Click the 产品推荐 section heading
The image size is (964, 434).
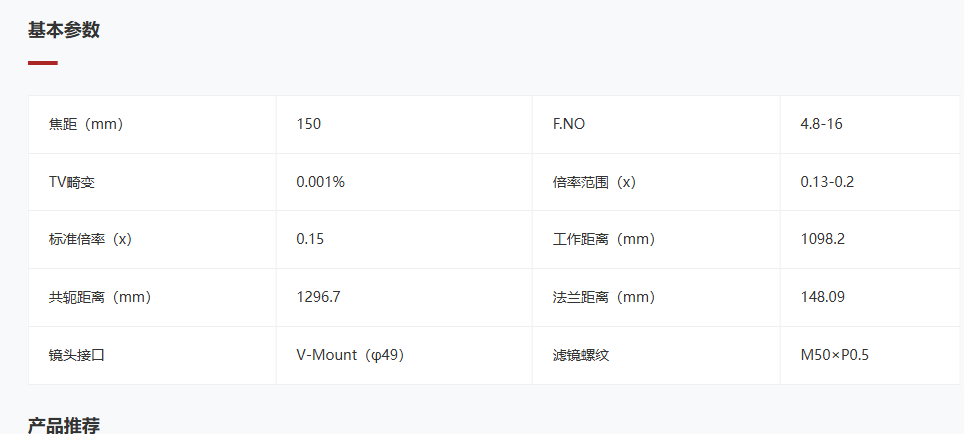pos(64,424)
